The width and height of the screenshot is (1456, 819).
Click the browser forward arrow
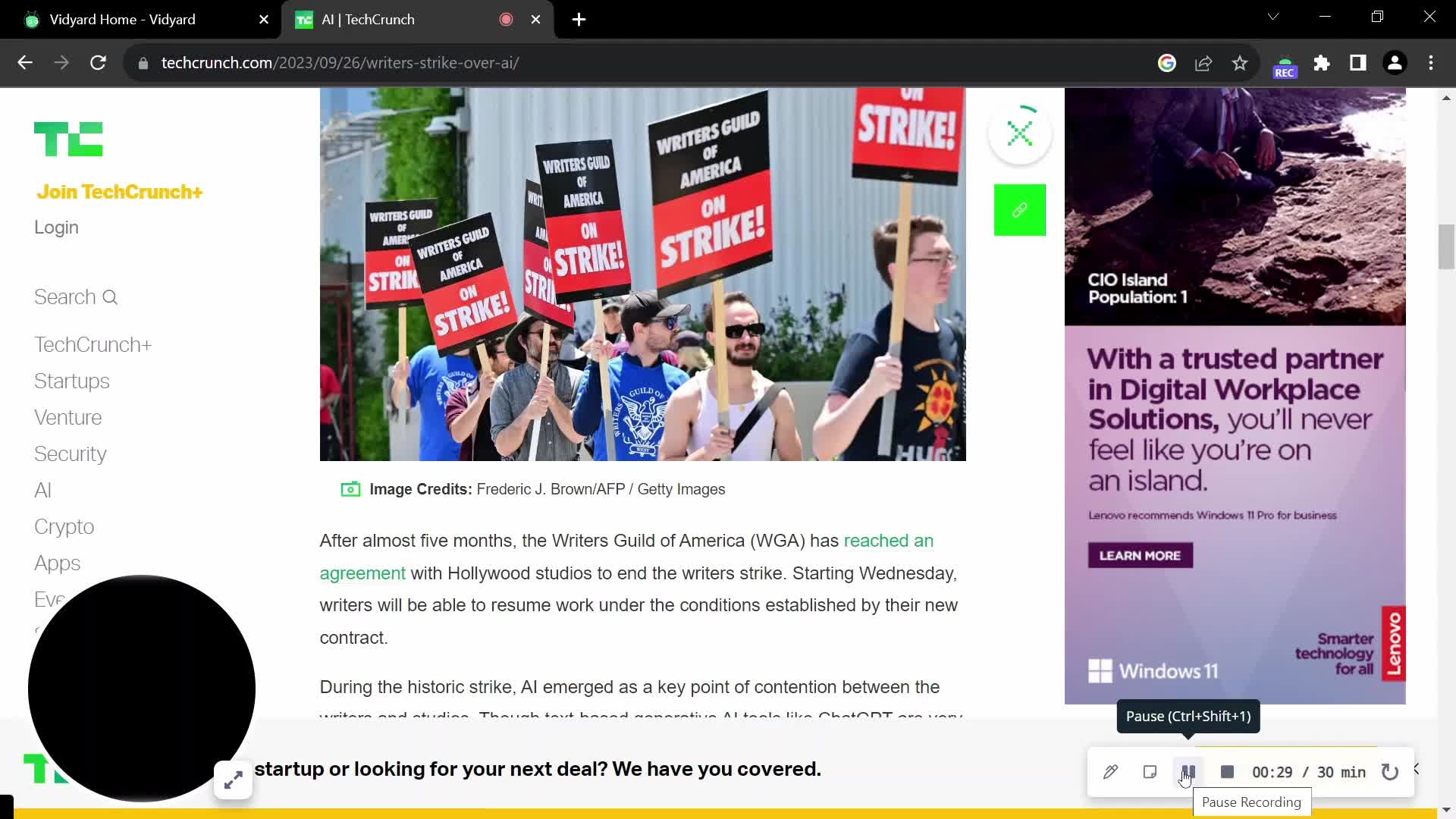click(x=61, y=63)
